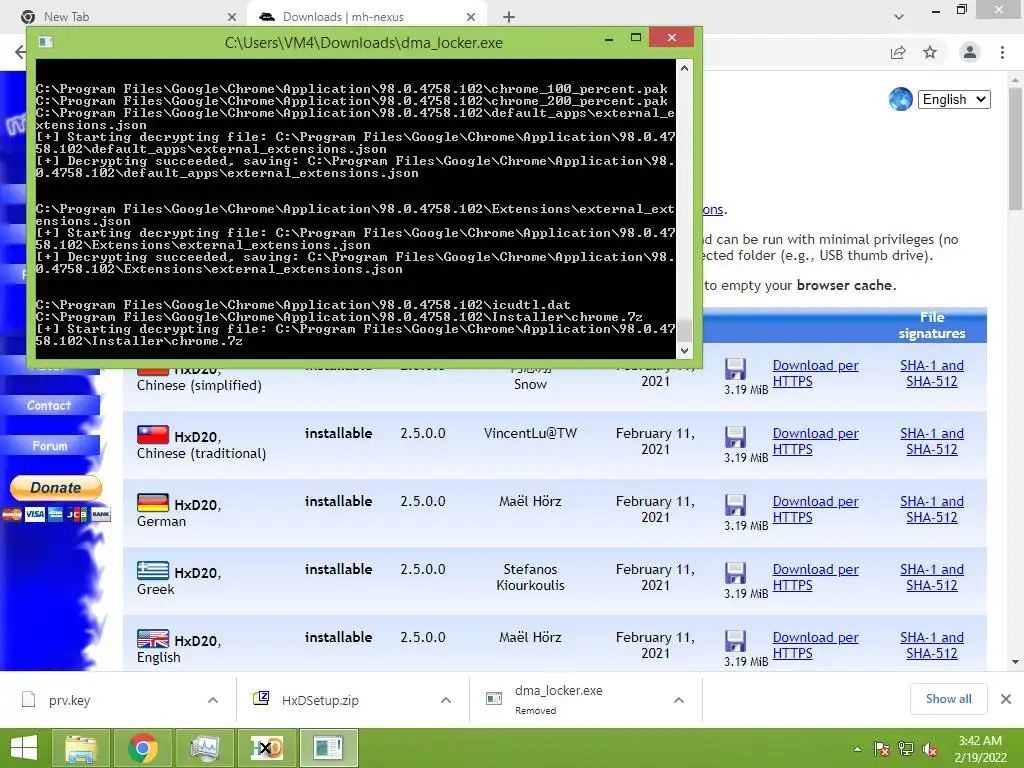Open the Chrome profile avatar
Screen dimensions: 1024x768
tap(970, 52)
